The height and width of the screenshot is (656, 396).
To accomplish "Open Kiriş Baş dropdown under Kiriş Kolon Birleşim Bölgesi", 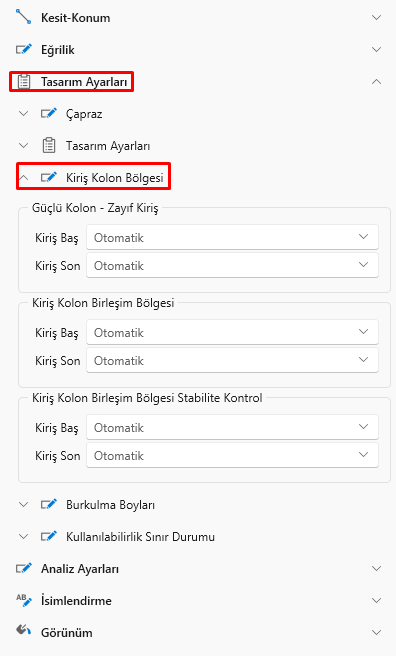I will 232,332.
